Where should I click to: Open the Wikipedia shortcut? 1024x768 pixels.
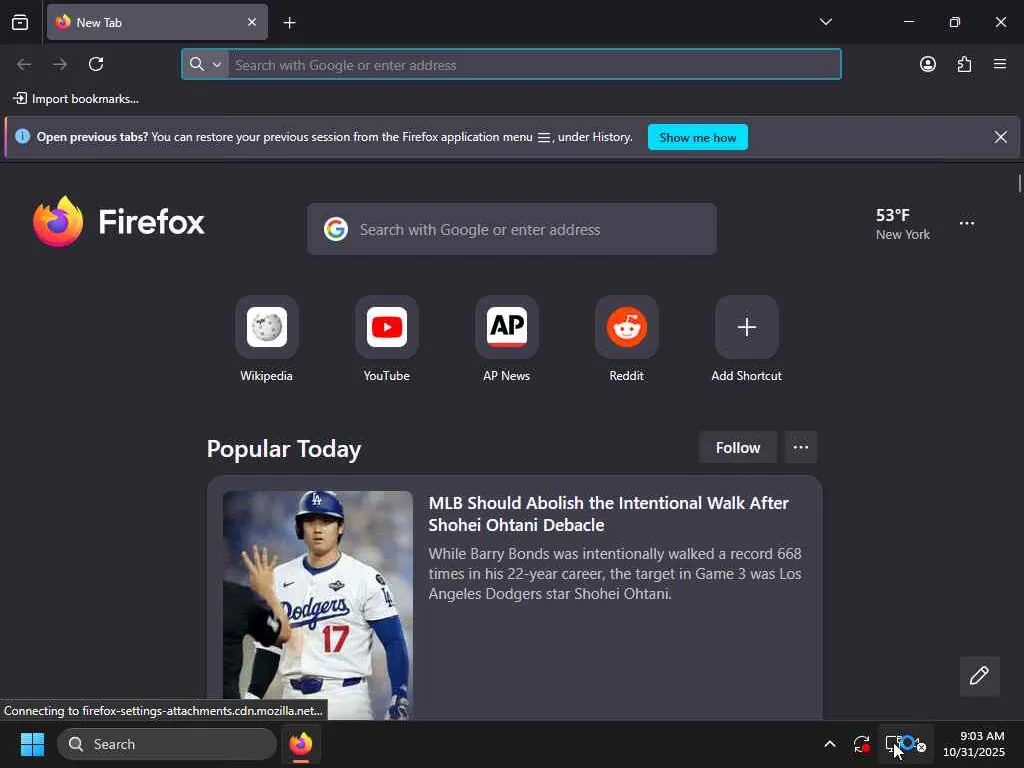266,339
